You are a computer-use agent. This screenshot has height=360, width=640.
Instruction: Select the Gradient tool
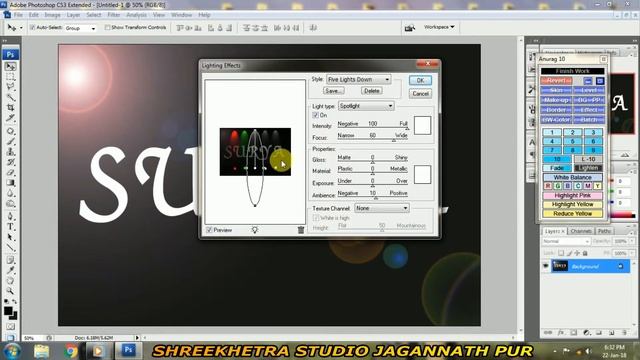coord(11,183)
